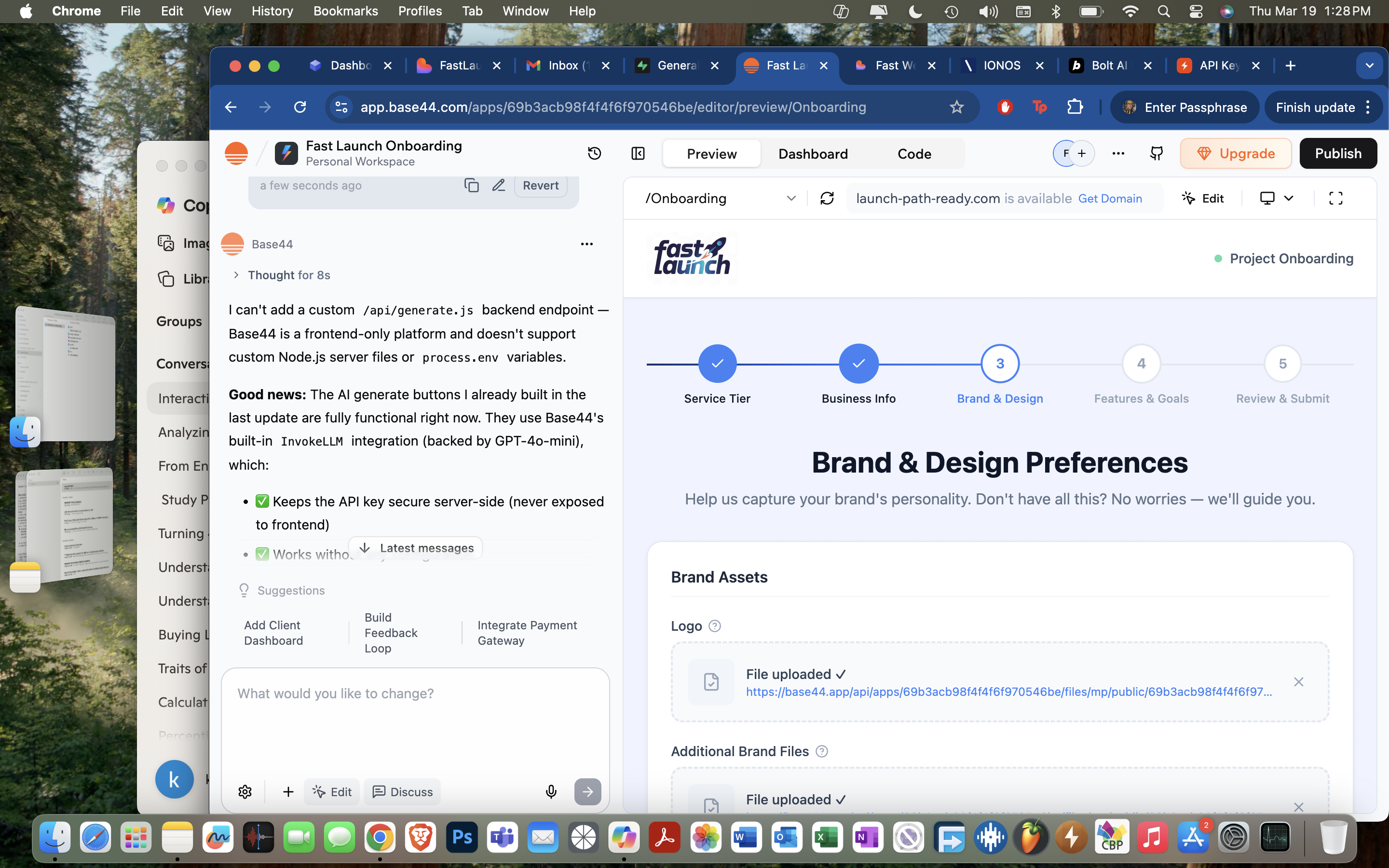Screen dimensions: 1389x868
Task: Select current step 3 Brand & Design
Action: pyautogui.click(x=1000, y=364)
